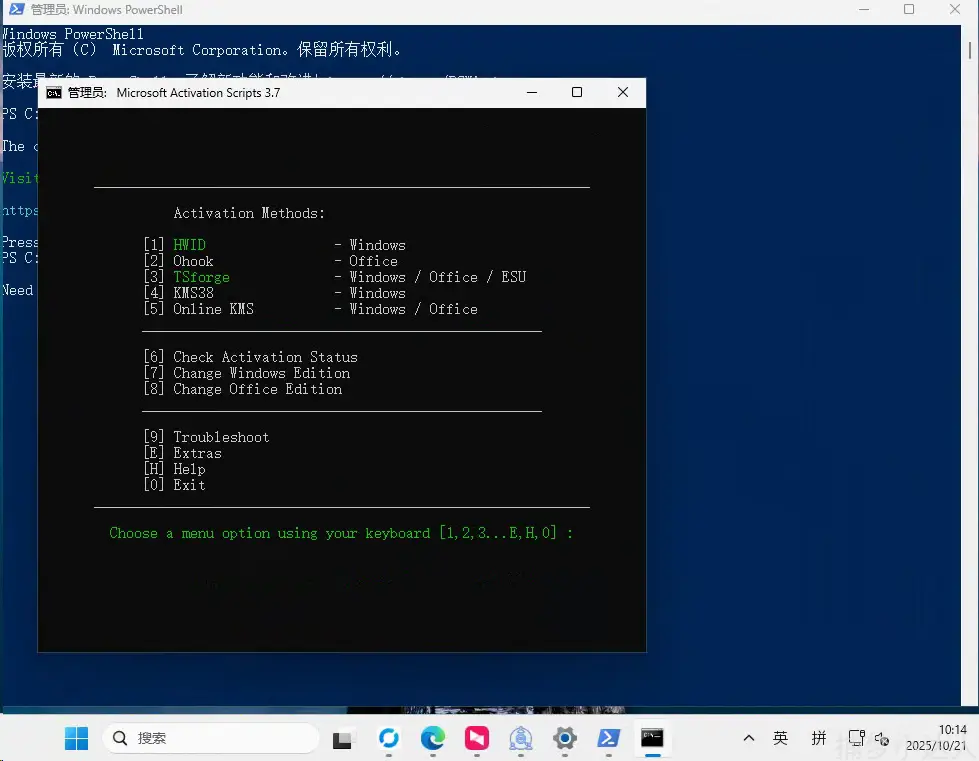The image size is (979, 761).
Task: Click the network icon in the system tray
Action: tap(855, 739)
